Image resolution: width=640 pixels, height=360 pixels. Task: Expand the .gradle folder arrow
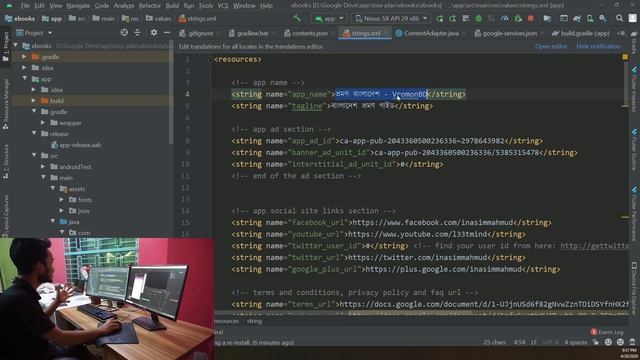(x=24, y=57)
